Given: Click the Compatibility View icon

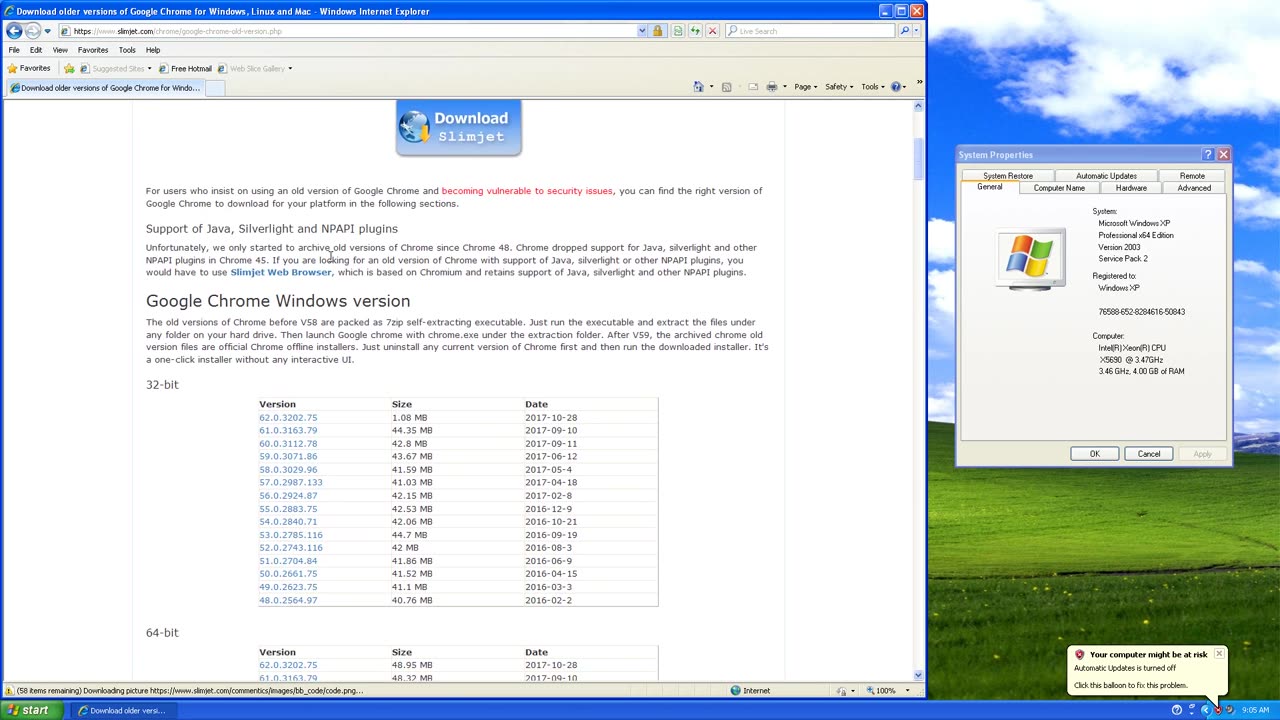Looking at the screenshot, I should (677, 31).
